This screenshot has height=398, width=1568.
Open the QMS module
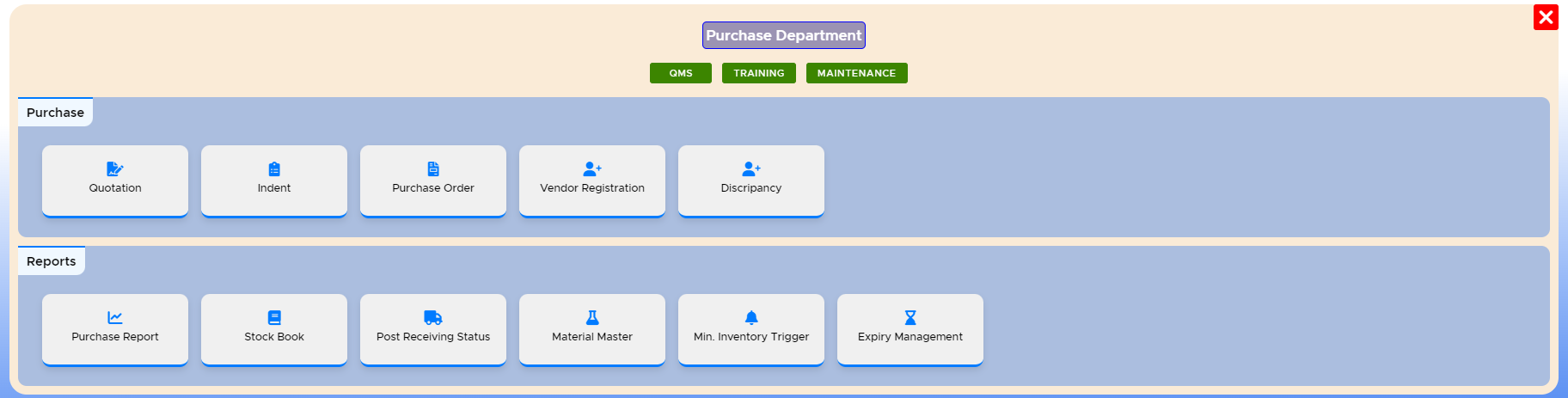pos(681,73)
